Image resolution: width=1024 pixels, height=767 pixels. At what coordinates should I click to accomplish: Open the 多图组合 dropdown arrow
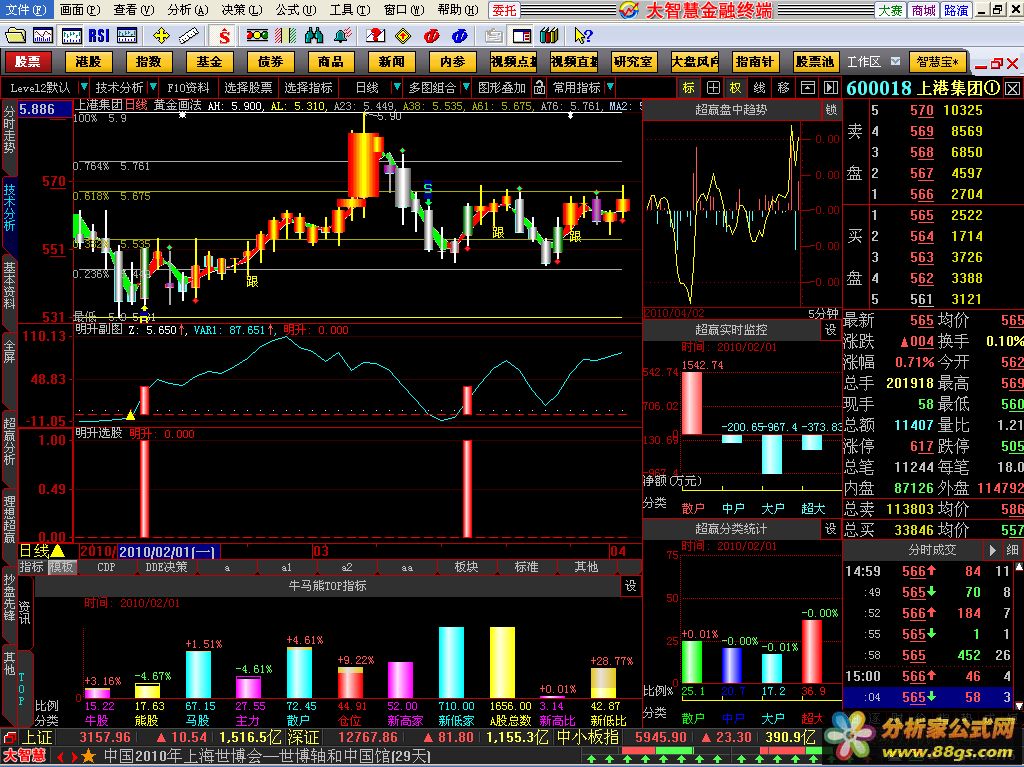tap(466, 87)
